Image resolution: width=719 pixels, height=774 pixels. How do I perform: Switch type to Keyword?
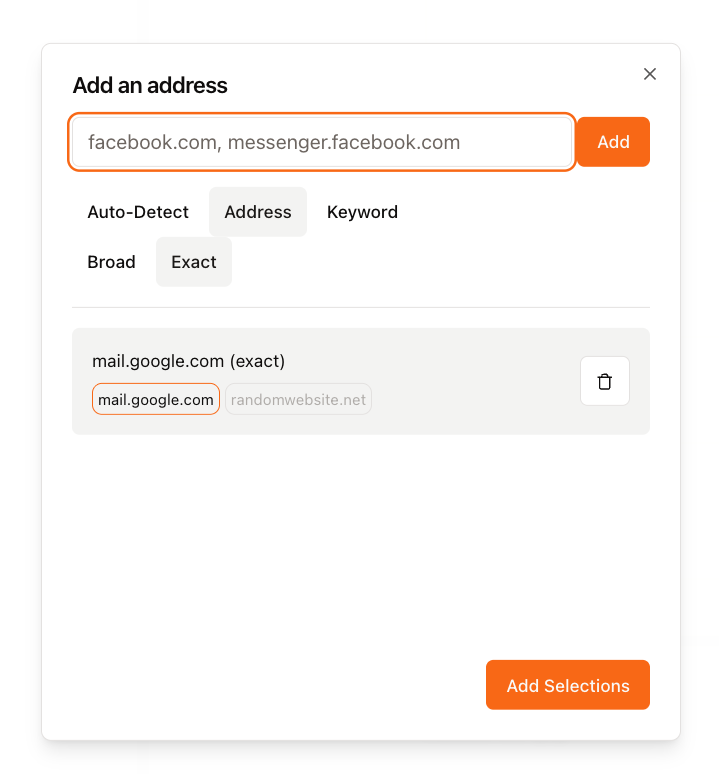(x=362, y=212)
